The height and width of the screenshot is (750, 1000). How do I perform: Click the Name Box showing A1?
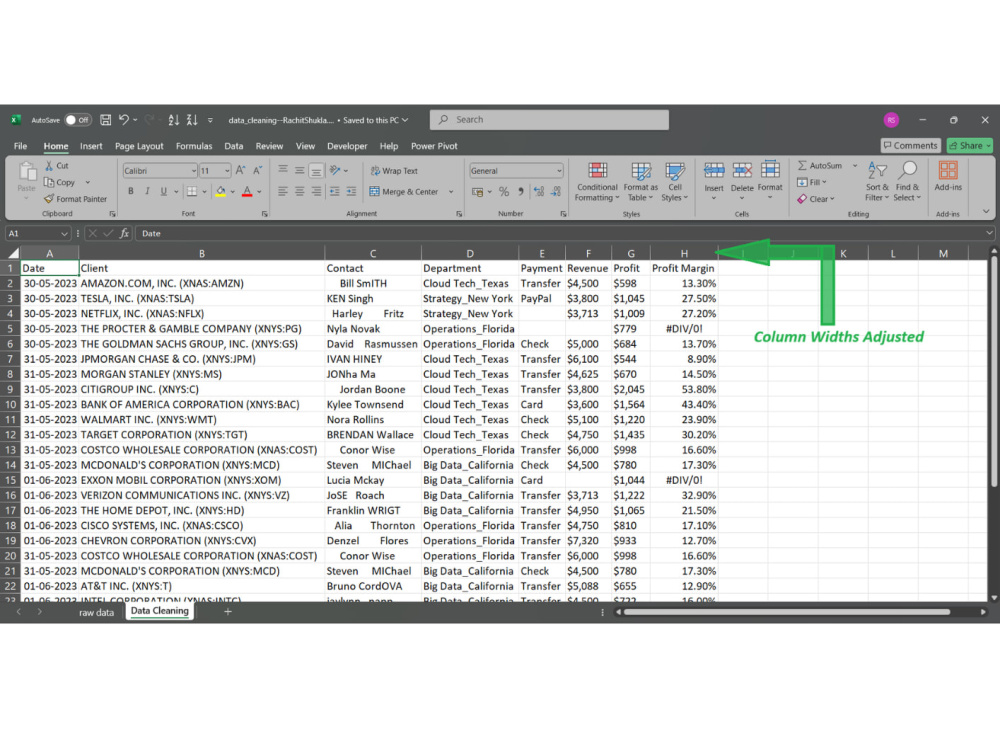point(37,233)
